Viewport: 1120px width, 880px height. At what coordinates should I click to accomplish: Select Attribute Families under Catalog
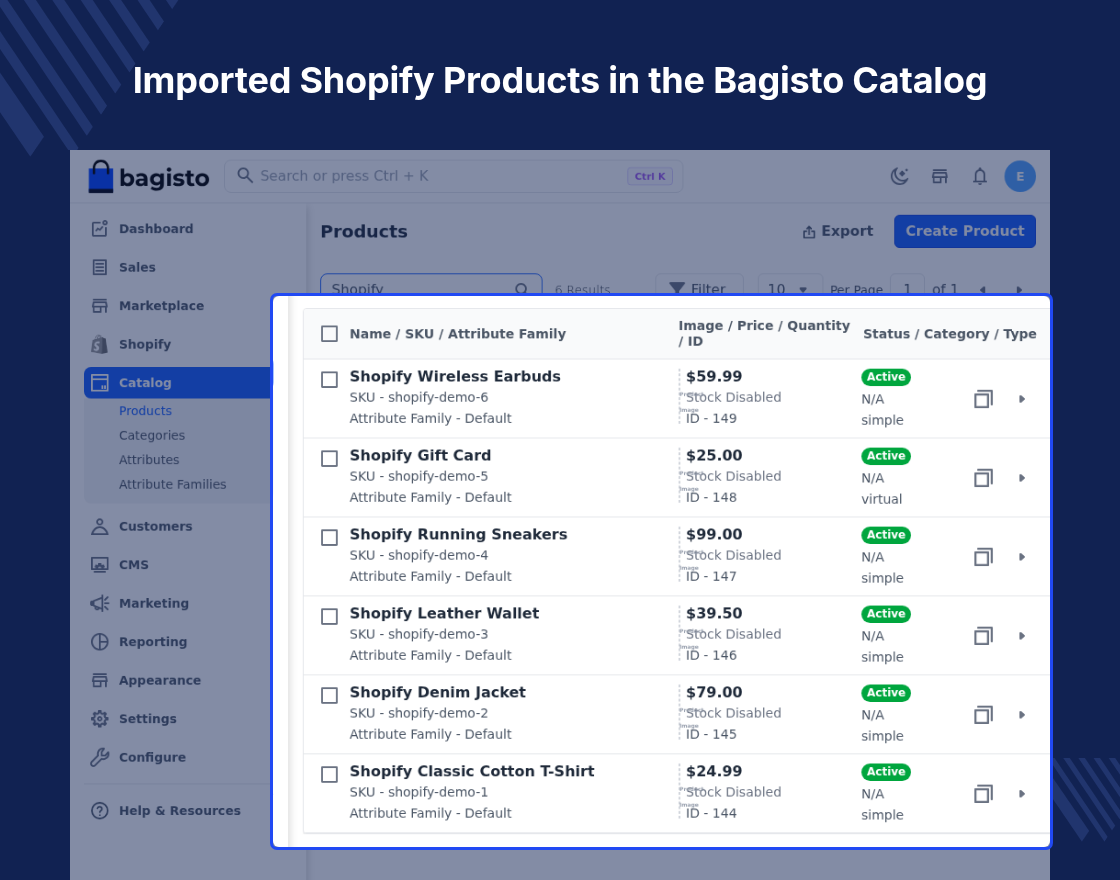pos(172,484)
